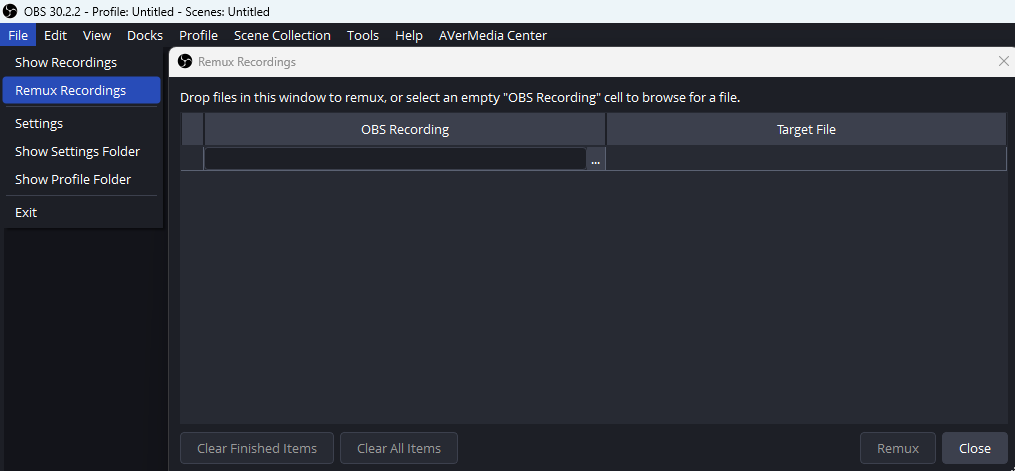Select Show Settings Folder menu entry

77,151
